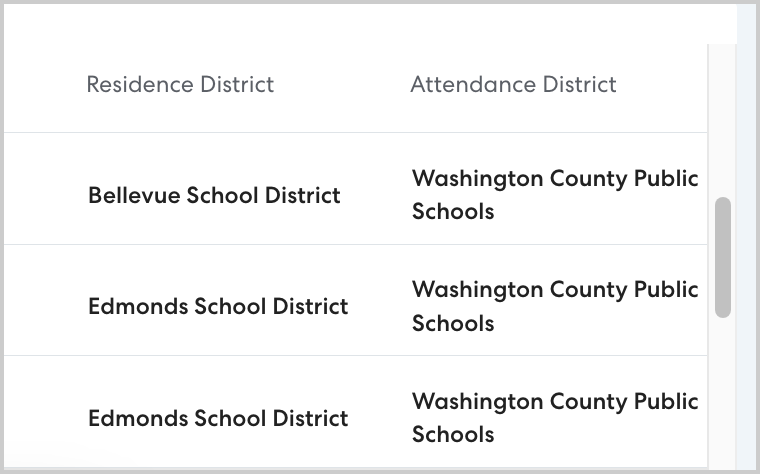Click the vertical scrollbar thumb
The image size is (760, 474).
click(723, 257)
